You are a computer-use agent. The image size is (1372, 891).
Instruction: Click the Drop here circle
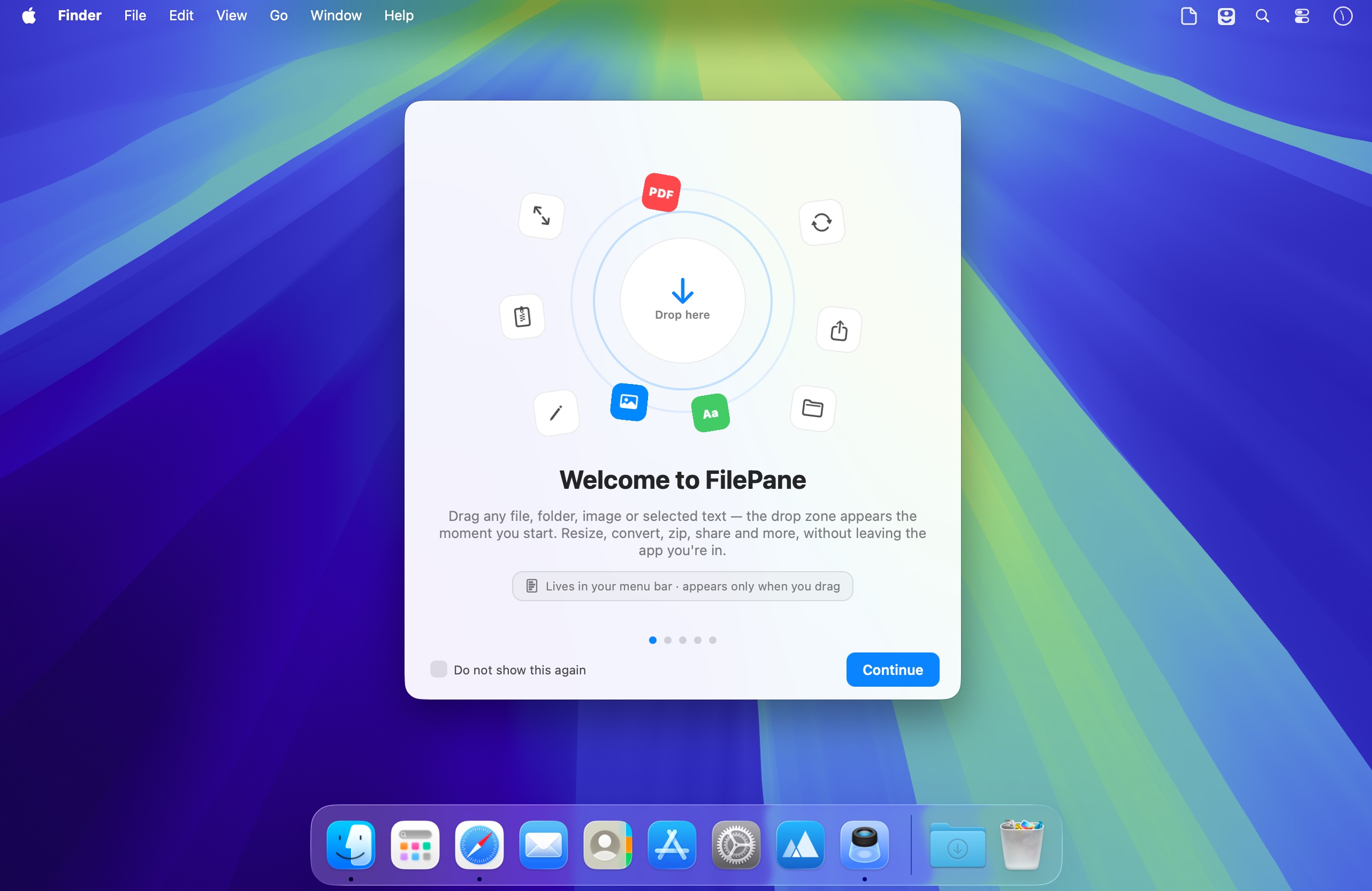(x=683, y=300)
